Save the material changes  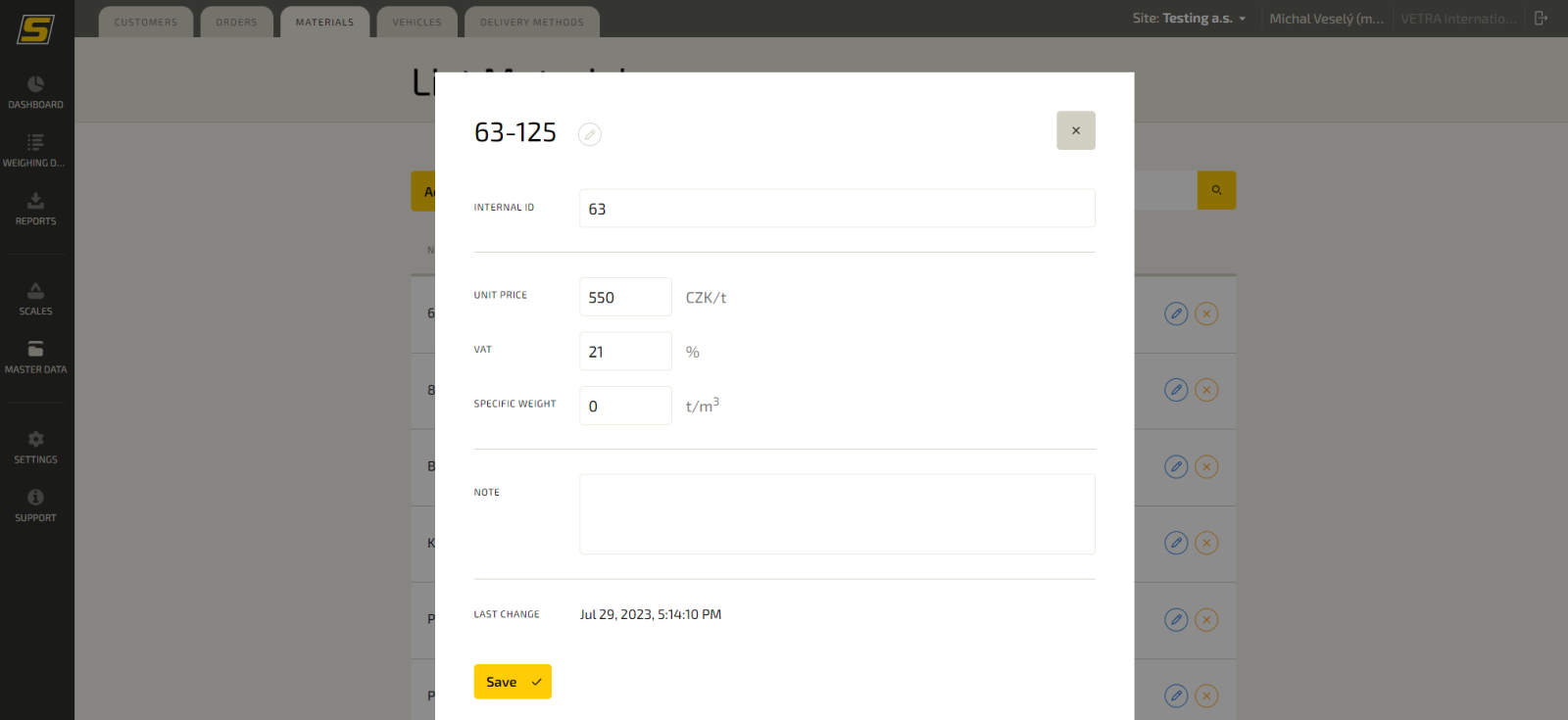pos(513,682)
